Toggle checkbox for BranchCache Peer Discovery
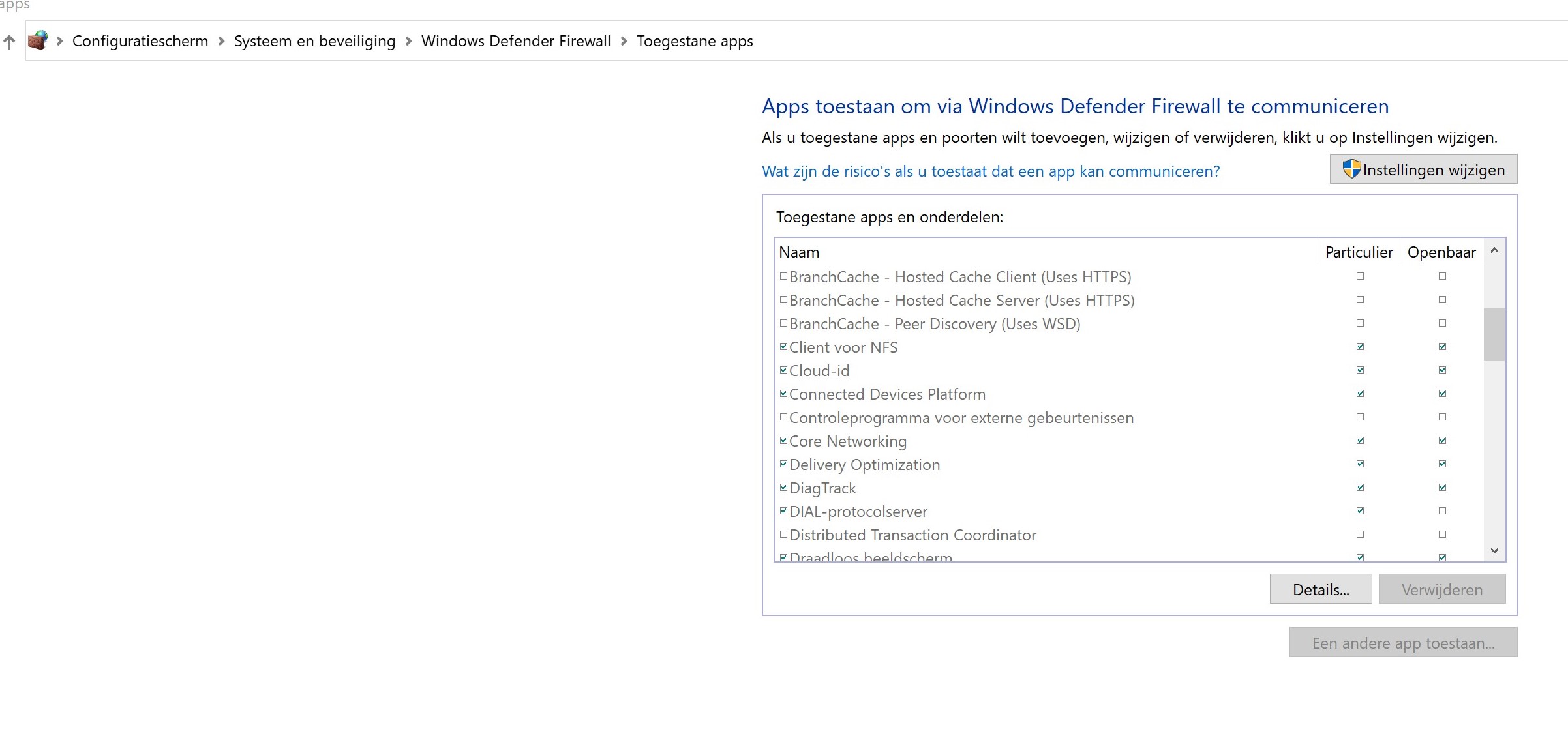 pos(783,323)
